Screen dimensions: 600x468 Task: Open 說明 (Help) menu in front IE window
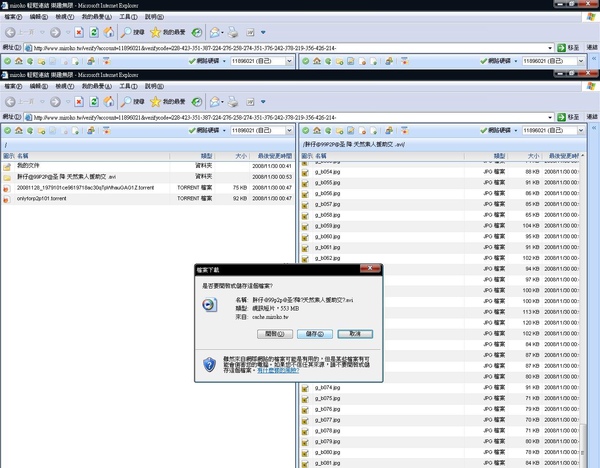pyautogui.click(x=154, y=86)
